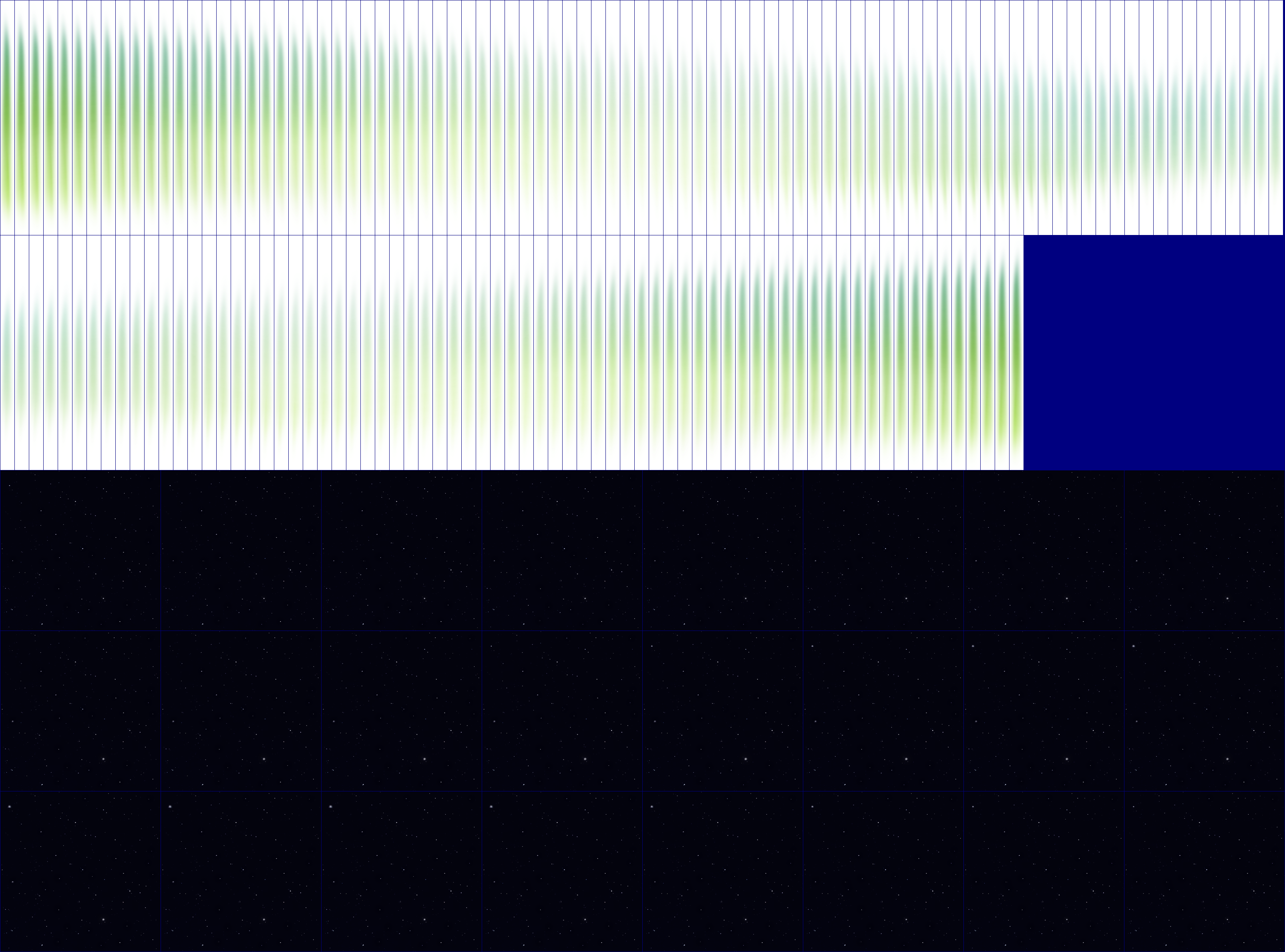Click the middle-row leftmost starfield tile

click(x=80, y=711)
